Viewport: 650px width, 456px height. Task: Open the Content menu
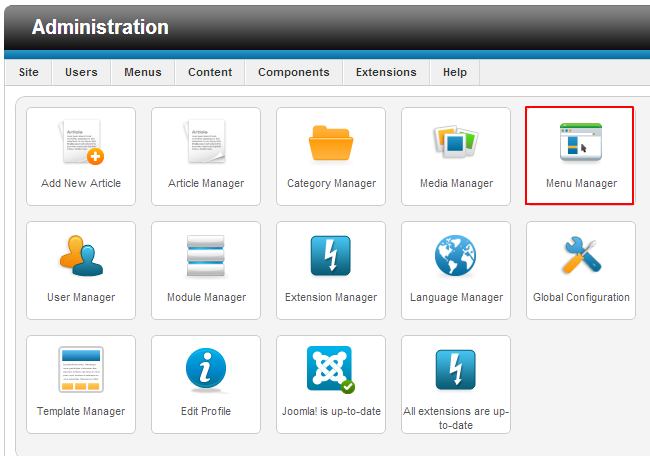pos(210,72)
